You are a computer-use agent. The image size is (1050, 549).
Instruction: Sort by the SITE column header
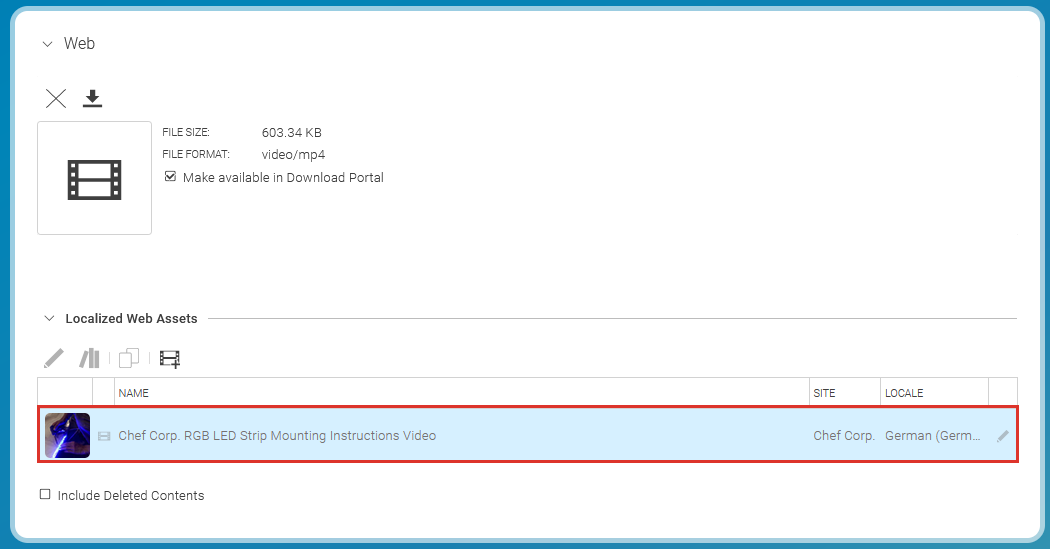click(825, 393)
